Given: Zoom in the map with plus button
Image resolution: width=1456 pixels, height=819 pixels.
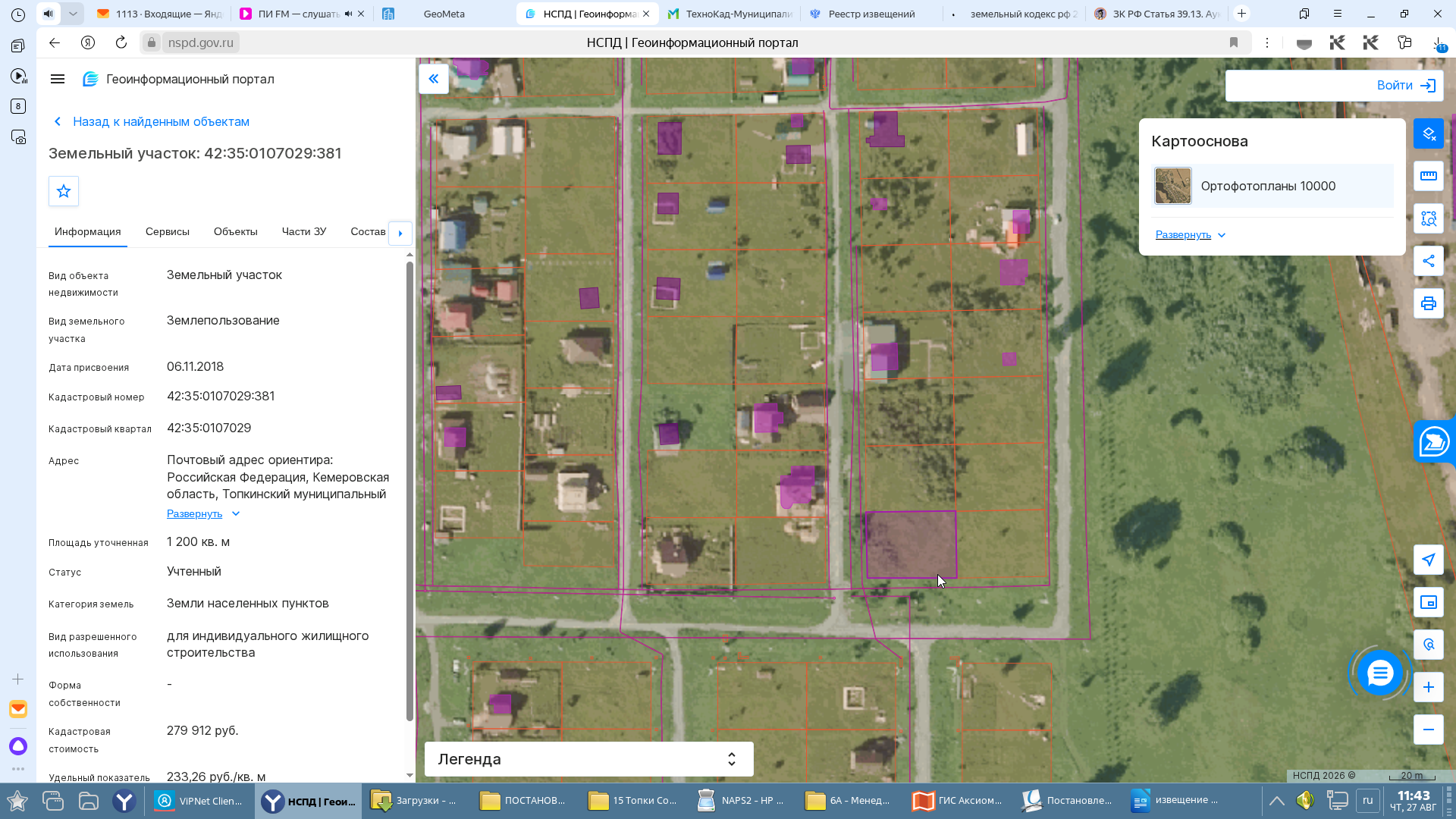Looking at the screenshot, I should [x=1429, y=687].
